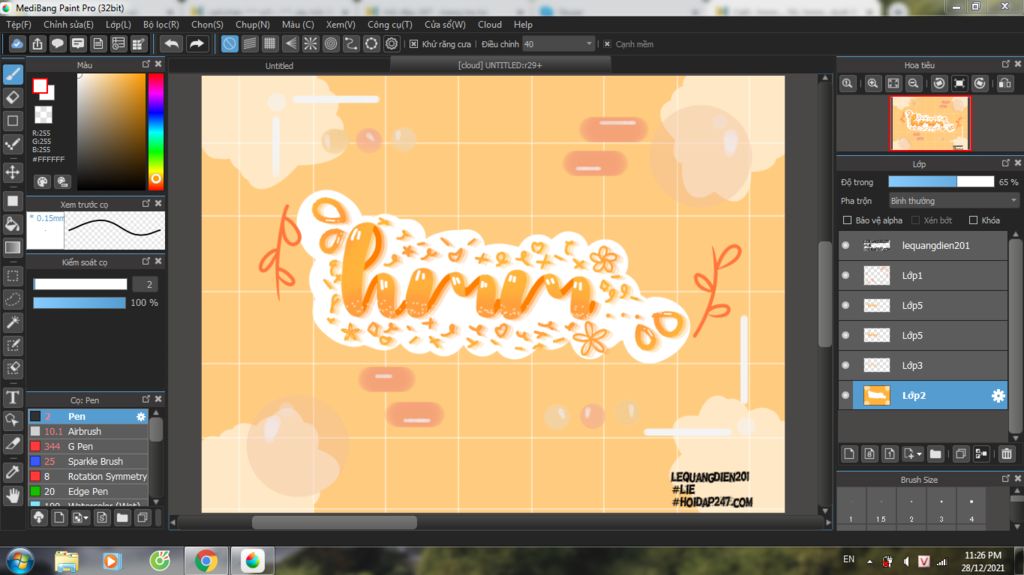The image size is (1024, 575).
Task: Toggle transparent color swatch
Action: pyautogui.click(x=43, y=115)
